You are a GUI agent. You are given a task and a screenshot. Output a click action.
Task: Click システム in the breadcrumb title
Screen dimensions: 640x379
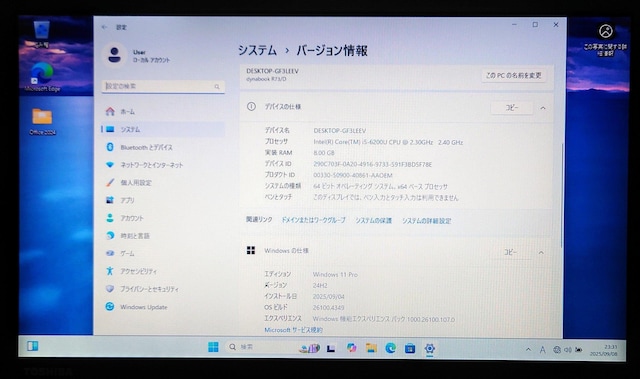(257, 51)
